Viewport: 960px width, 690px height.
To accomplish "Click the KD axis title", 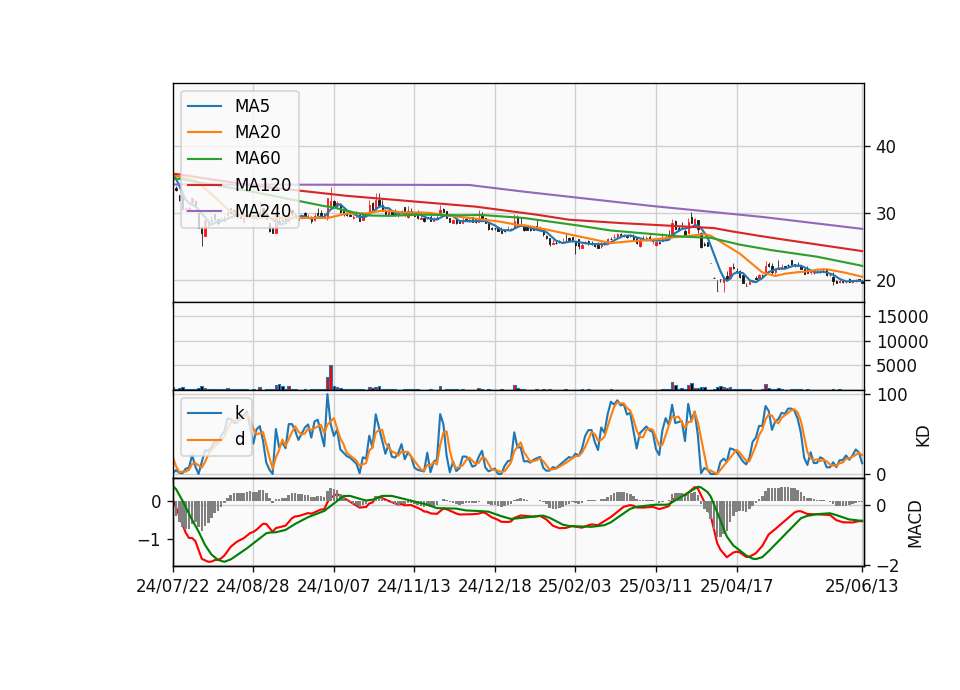I will point(923,437).
